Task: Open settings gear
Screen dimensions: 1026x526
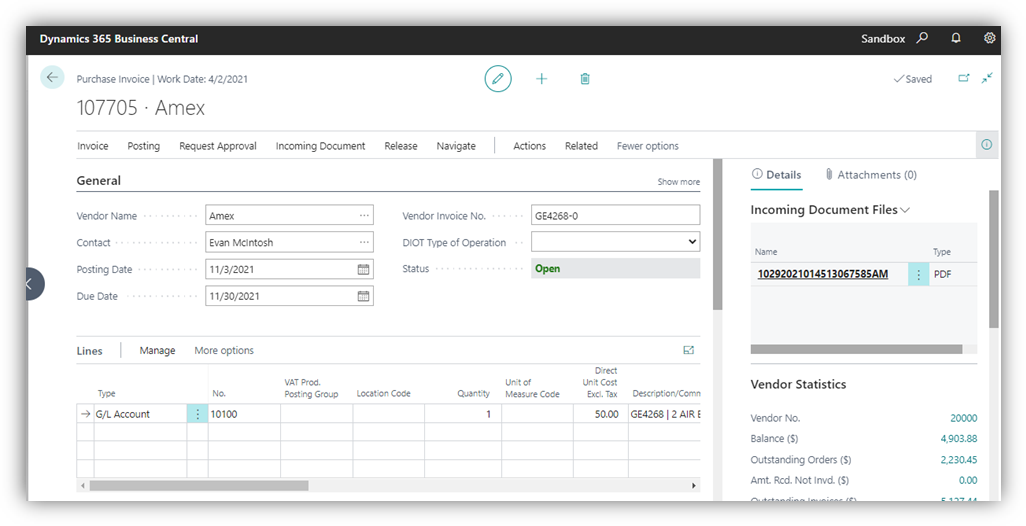Action: point(989,38)
